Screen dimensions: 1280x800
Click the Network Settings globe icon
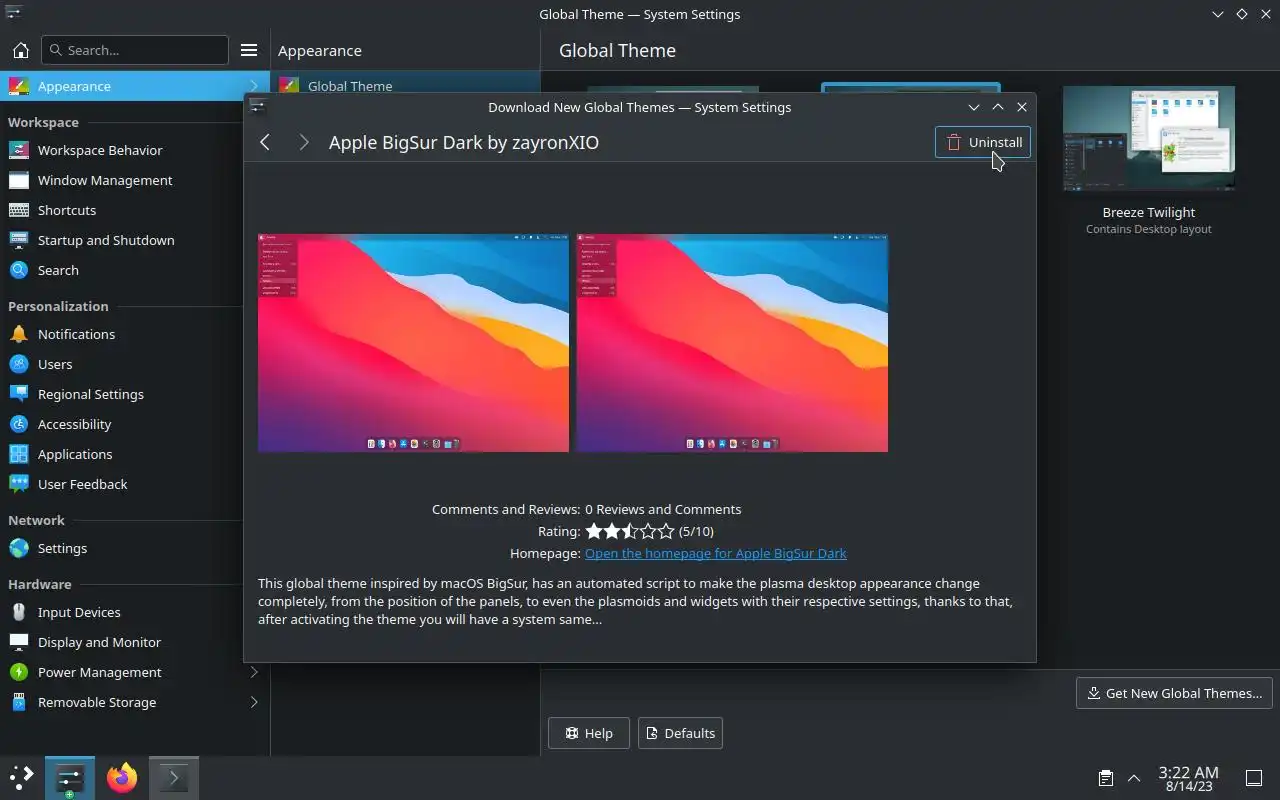[x=18, y=548]
